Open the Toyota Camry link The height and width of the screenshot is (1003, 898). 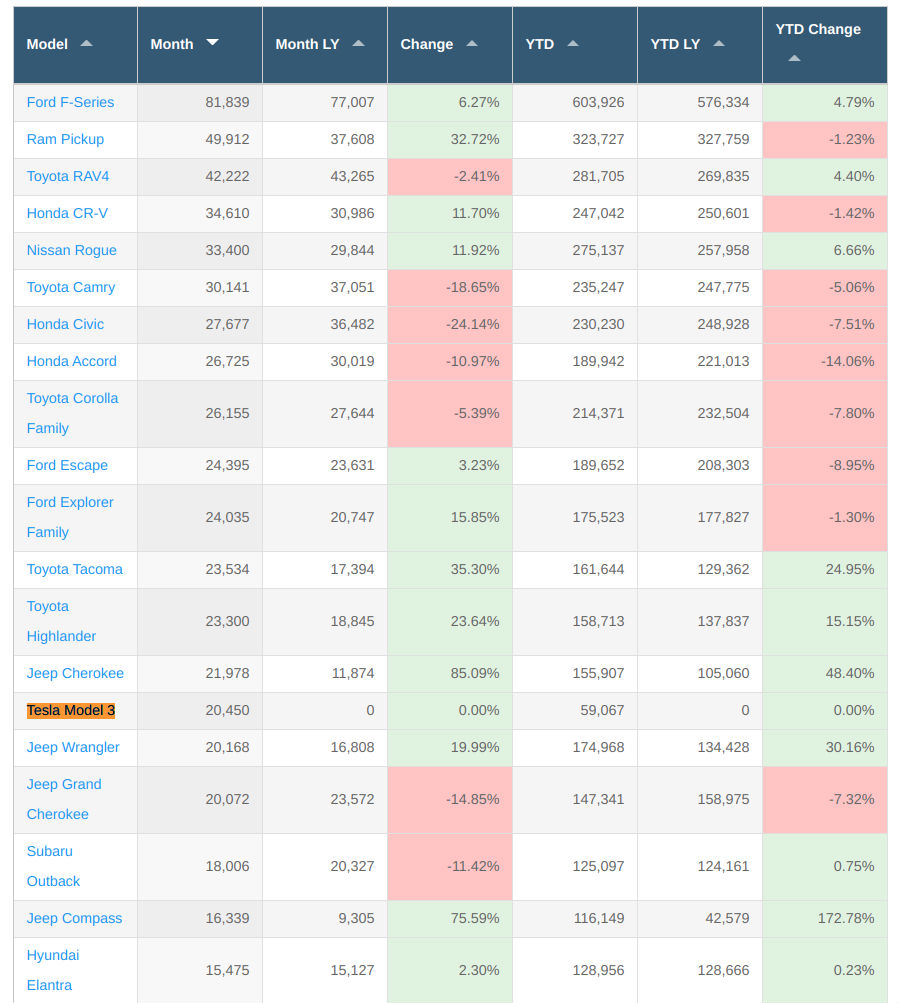coord(71,288)
